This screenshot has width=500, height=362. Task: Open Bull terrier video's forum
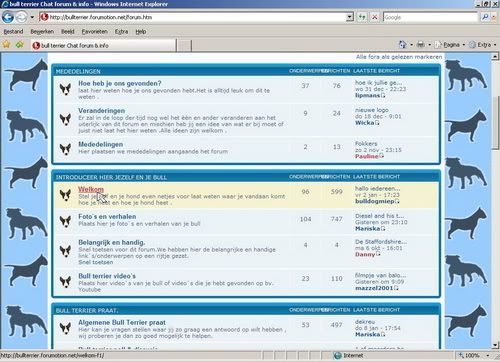(x=107, y=276)
